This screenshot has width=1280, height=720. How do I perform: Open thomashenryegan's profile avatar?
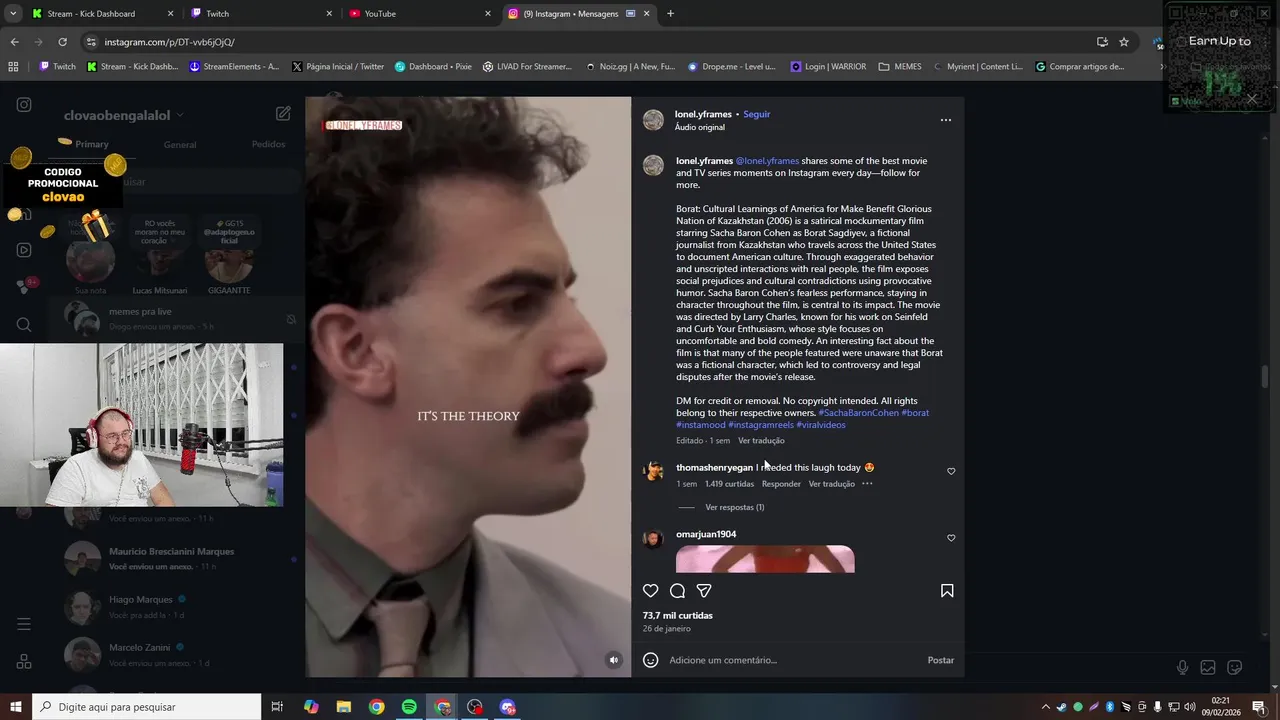coord(653,471)
